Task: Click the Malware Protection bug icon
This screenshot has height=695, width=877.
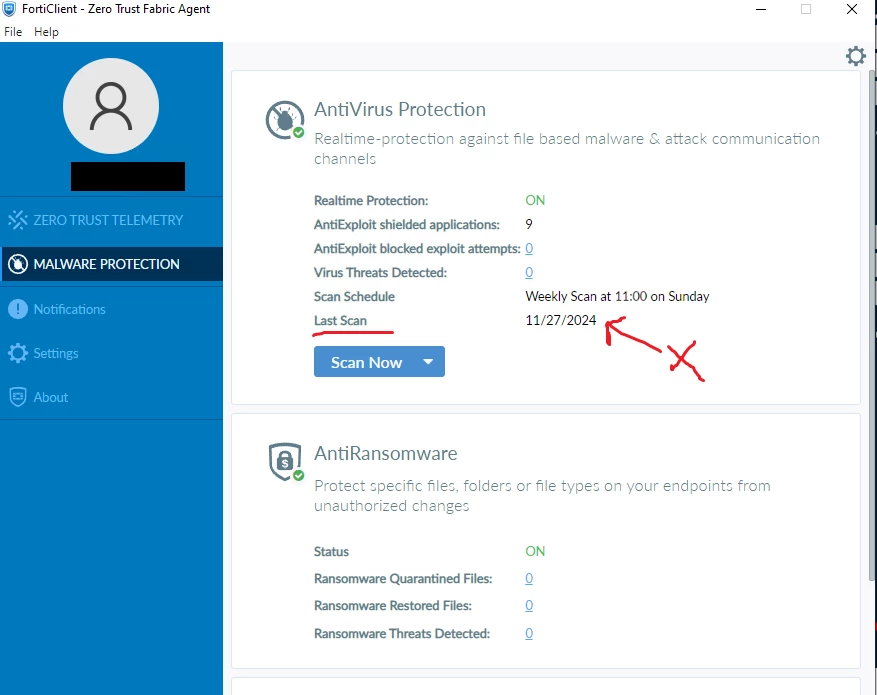Action: click(x=17, y=264)
